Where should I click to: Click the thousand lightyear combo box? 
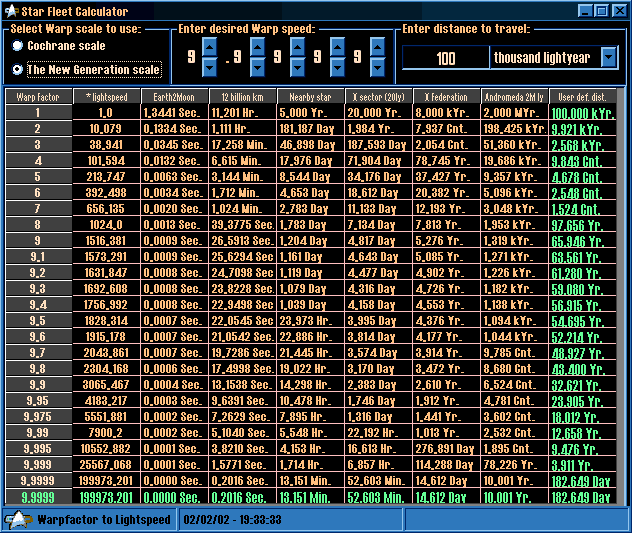click(x=545, y=58)
